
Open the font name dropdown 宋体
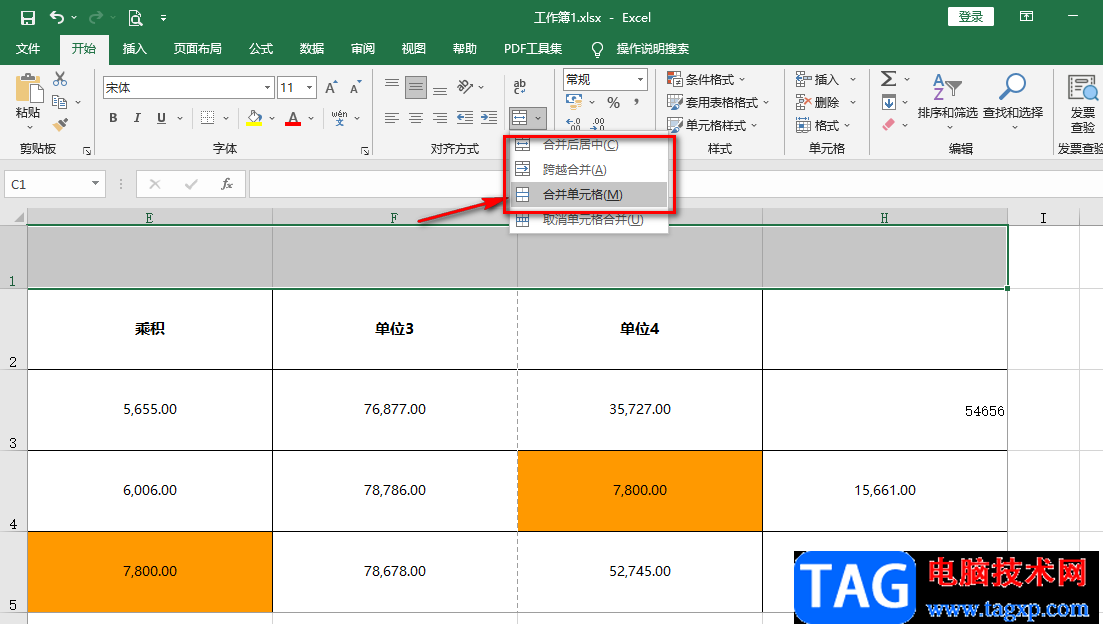pos(267,88)
